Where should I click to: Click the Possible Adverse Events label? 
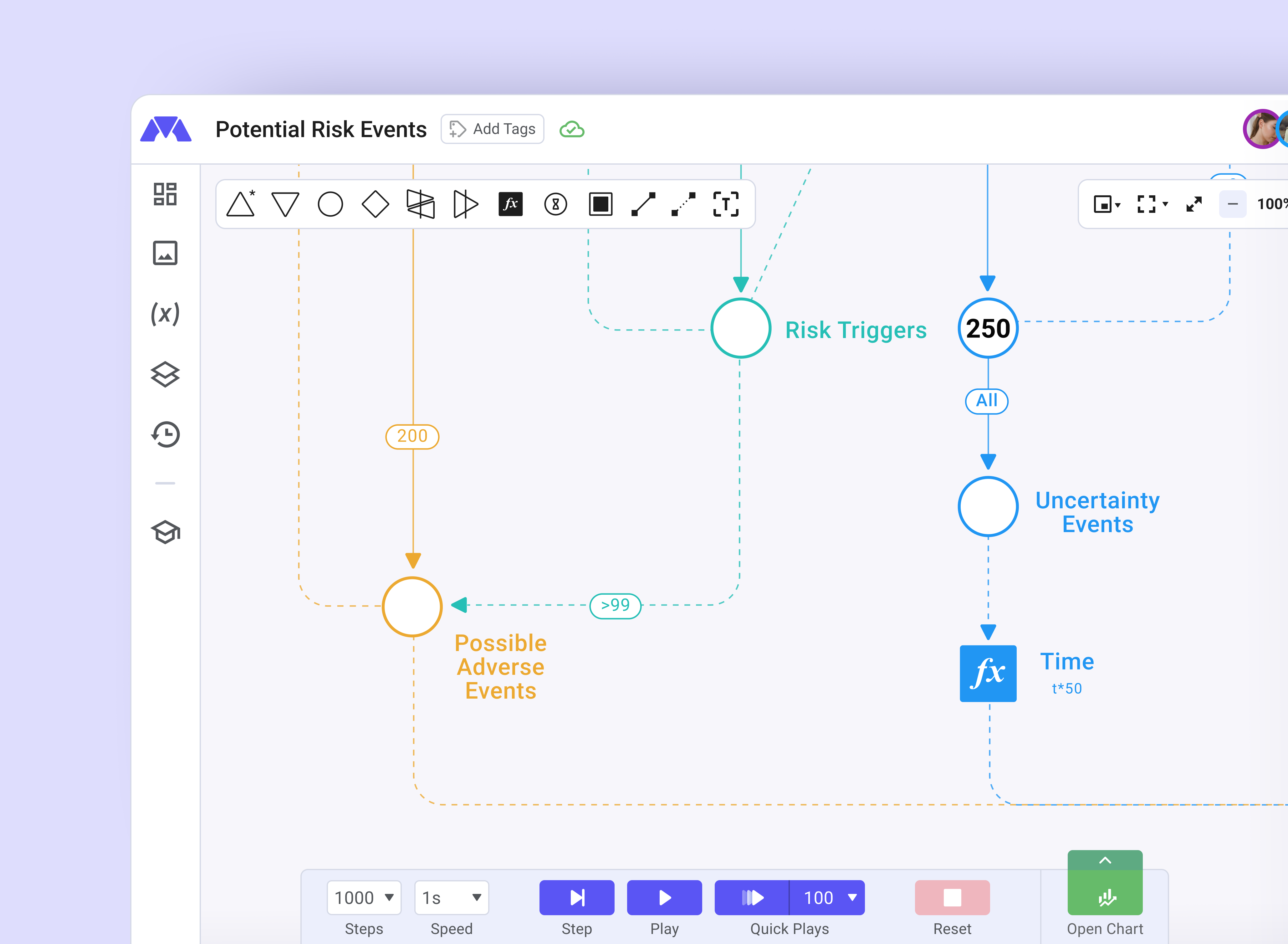pyautogui.click(x=501, y=667)
